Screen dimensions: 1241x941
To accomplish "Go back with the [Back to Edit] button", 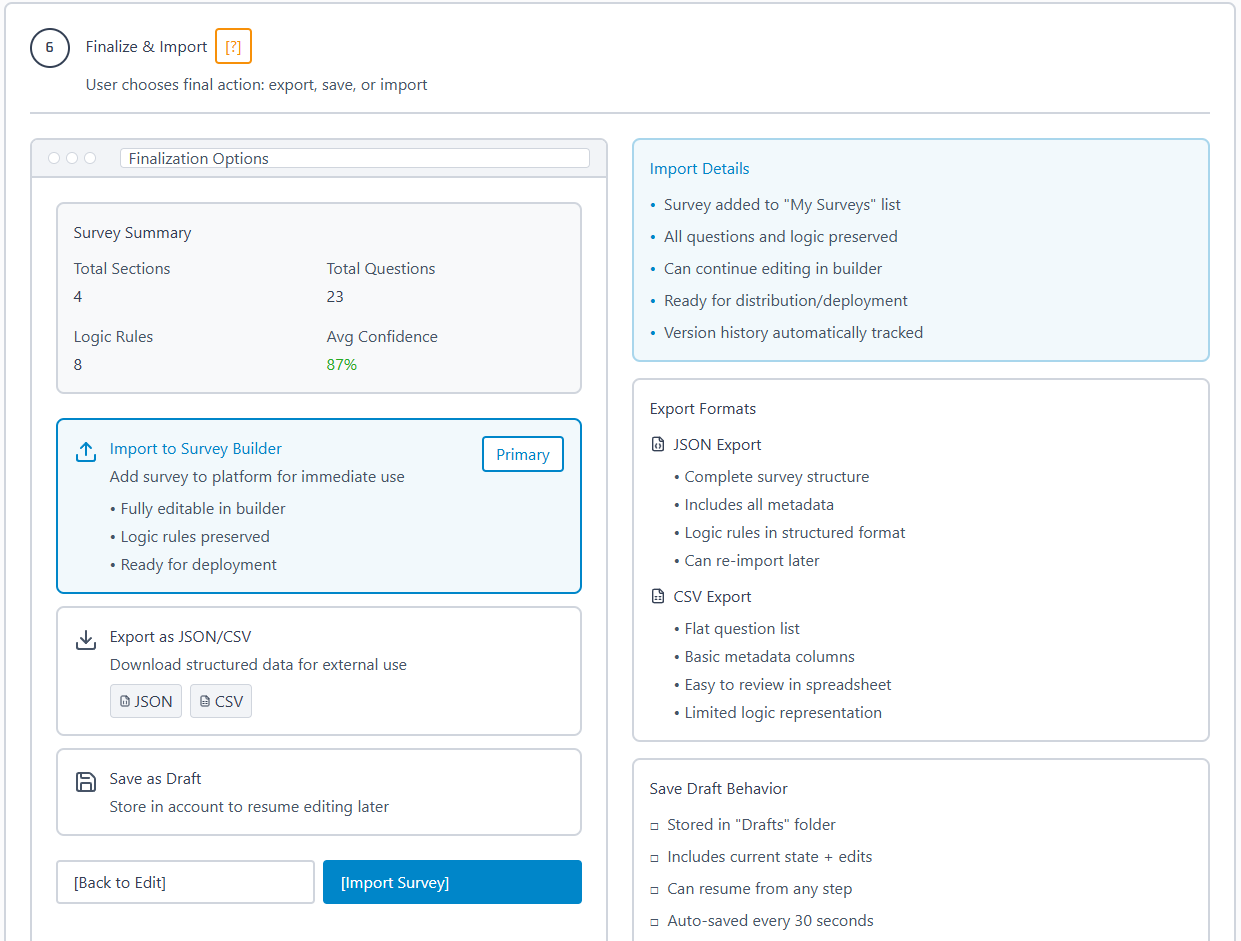I will (185, 882).
